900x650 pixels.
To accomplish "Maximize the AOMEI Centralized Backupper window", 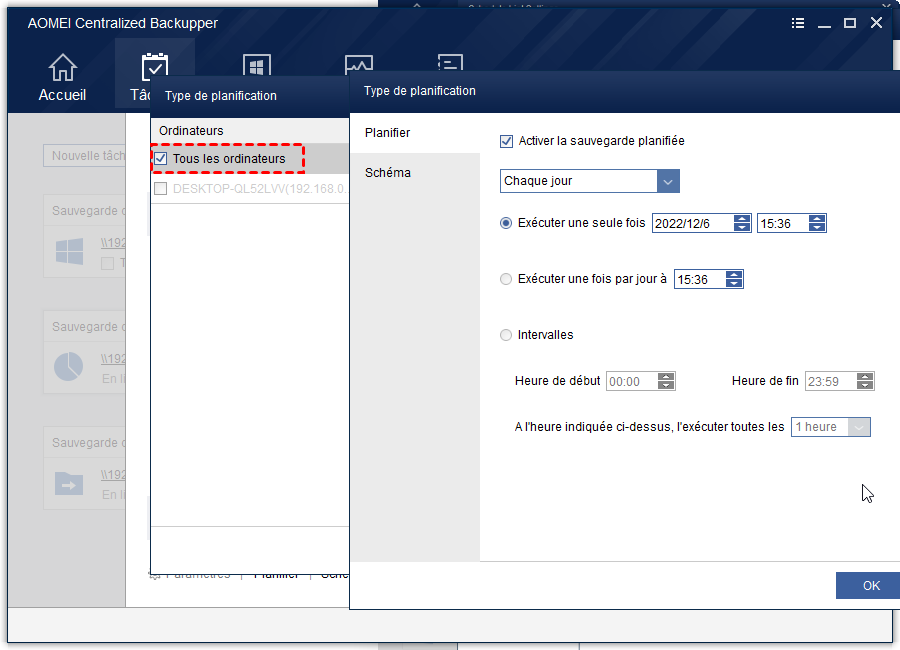I will pos(850,23).
